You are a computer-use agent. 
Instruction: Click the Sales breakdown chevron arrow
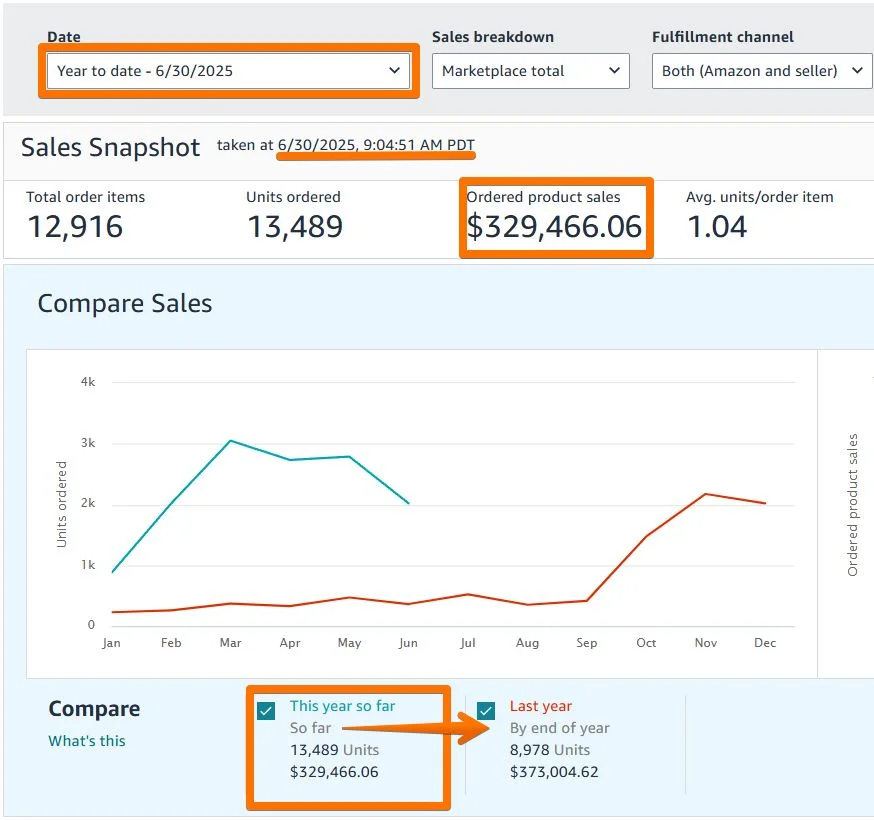pyautogui.click(x=614, y=71)
